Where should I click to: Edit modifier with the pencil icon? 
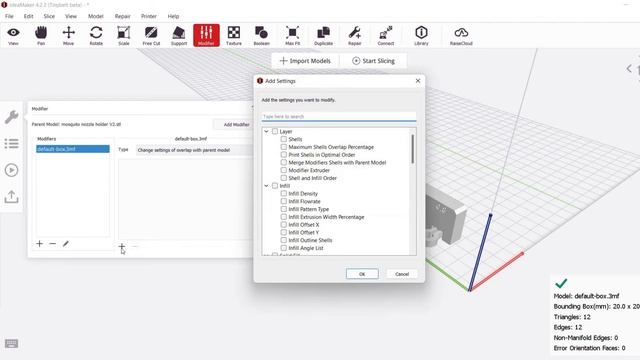pyautogui.click(x=66, y=244)
